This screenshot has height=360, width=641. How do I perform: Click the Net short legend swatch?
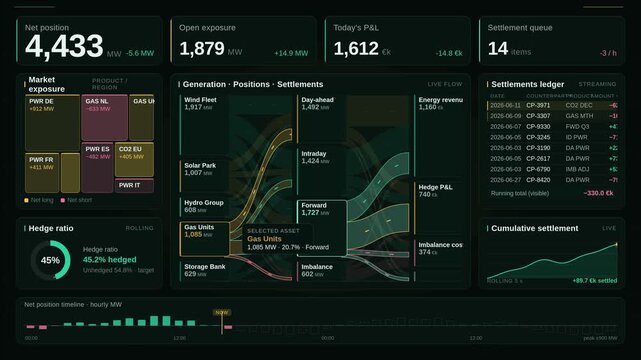pos(63,200)
